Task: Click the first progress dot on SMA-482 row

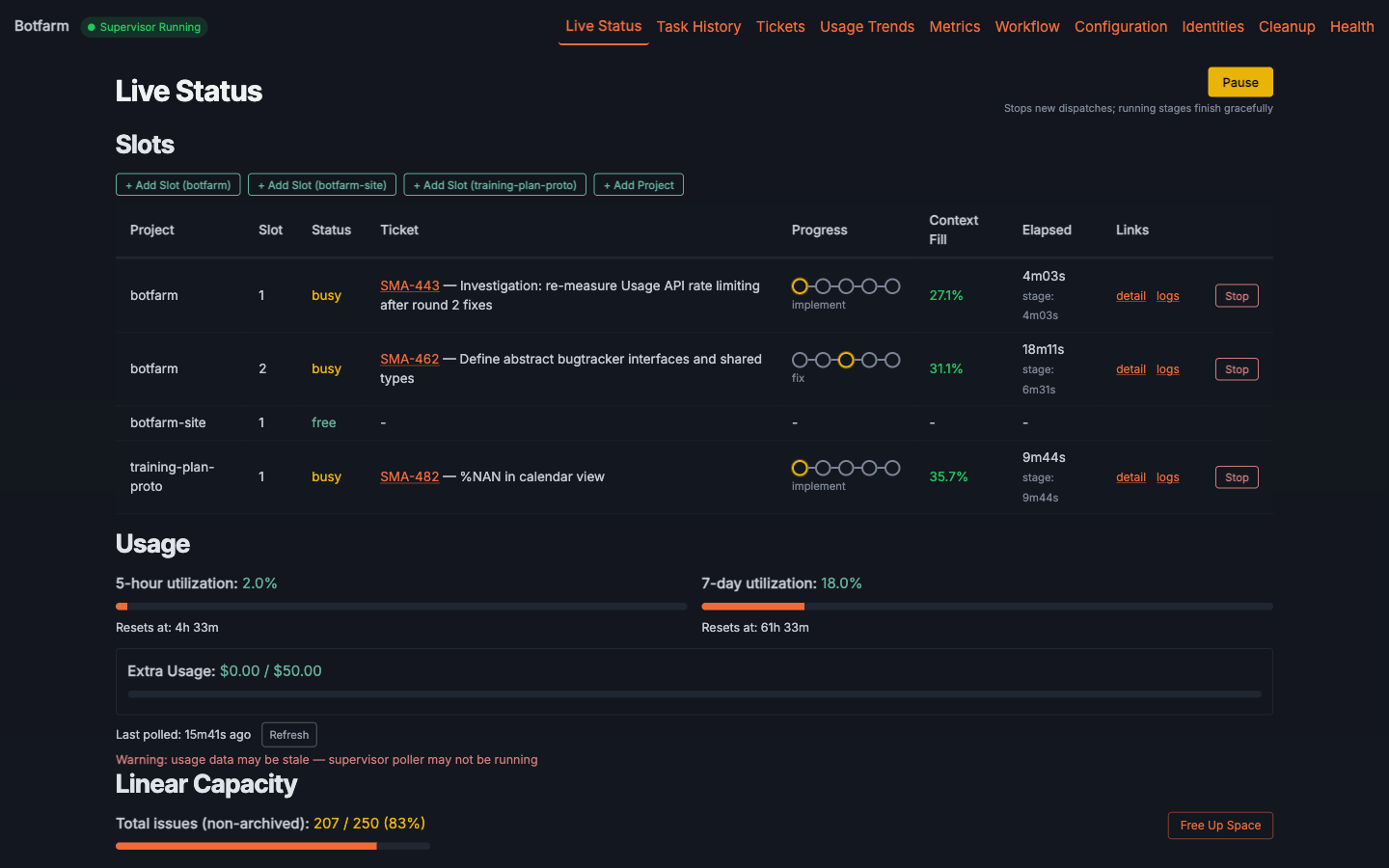Action: point(800,468)
